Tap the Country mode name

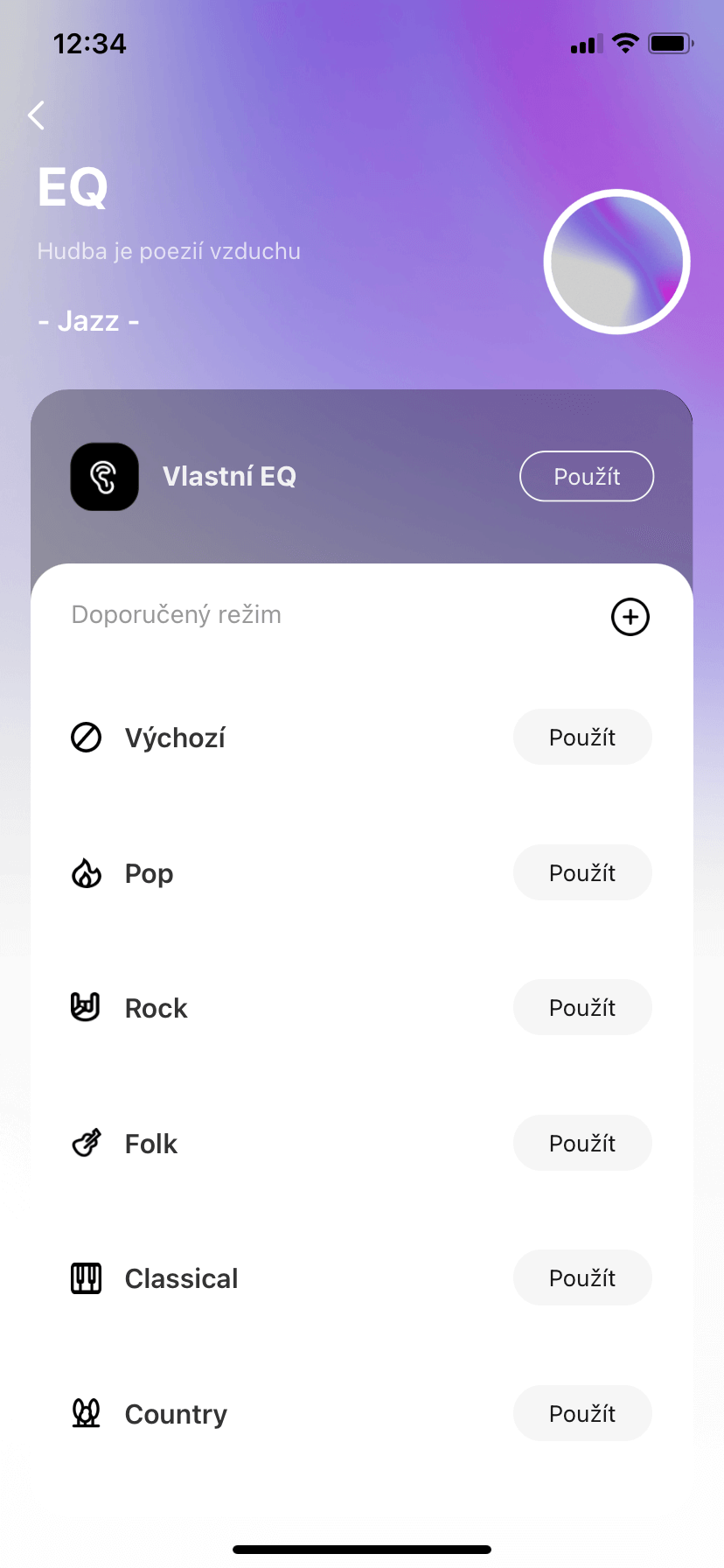pos(176,1414)
